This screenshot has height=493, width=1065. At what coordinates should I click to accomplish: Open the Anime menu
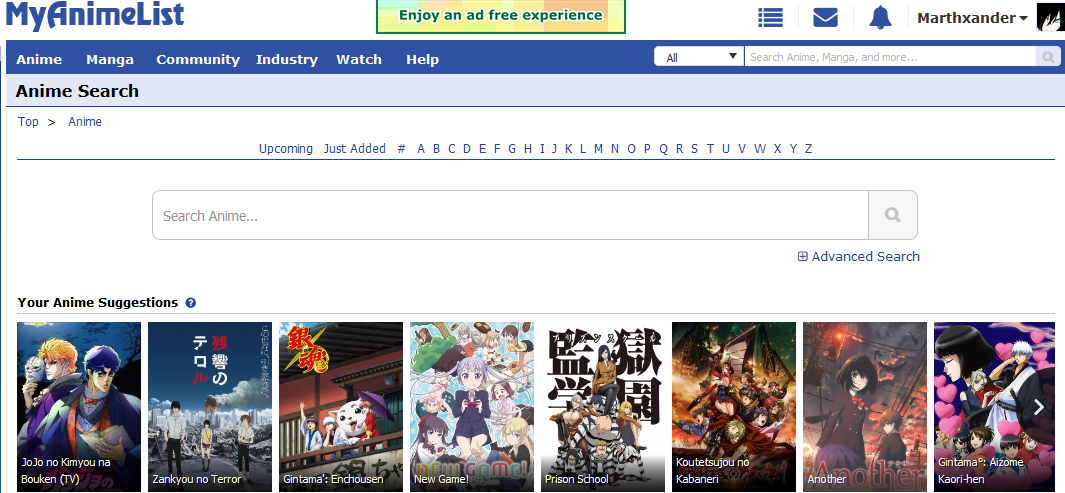click(39, 59)
